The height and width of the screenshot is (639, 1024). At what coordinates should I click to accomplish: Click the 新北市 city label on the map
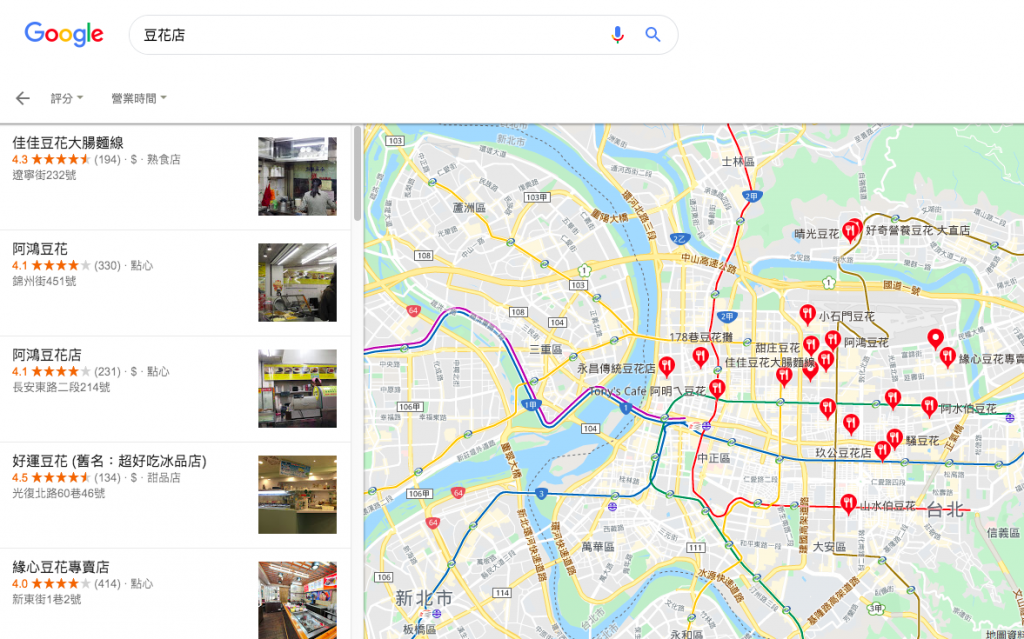(423, 597)
